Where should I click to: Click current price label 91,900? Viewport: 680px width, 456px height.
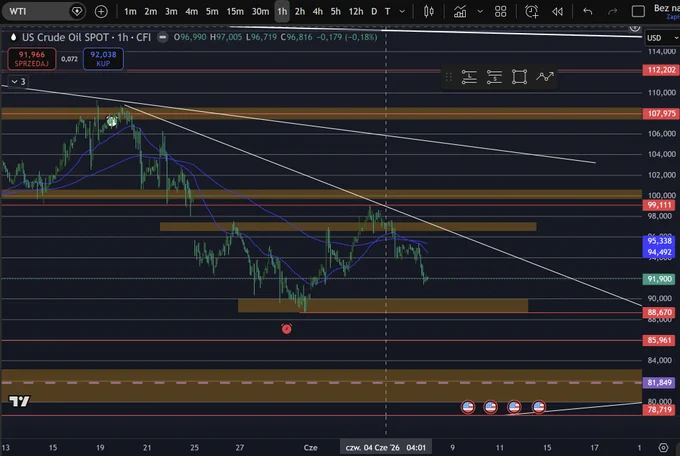click(x=659, y=279)
